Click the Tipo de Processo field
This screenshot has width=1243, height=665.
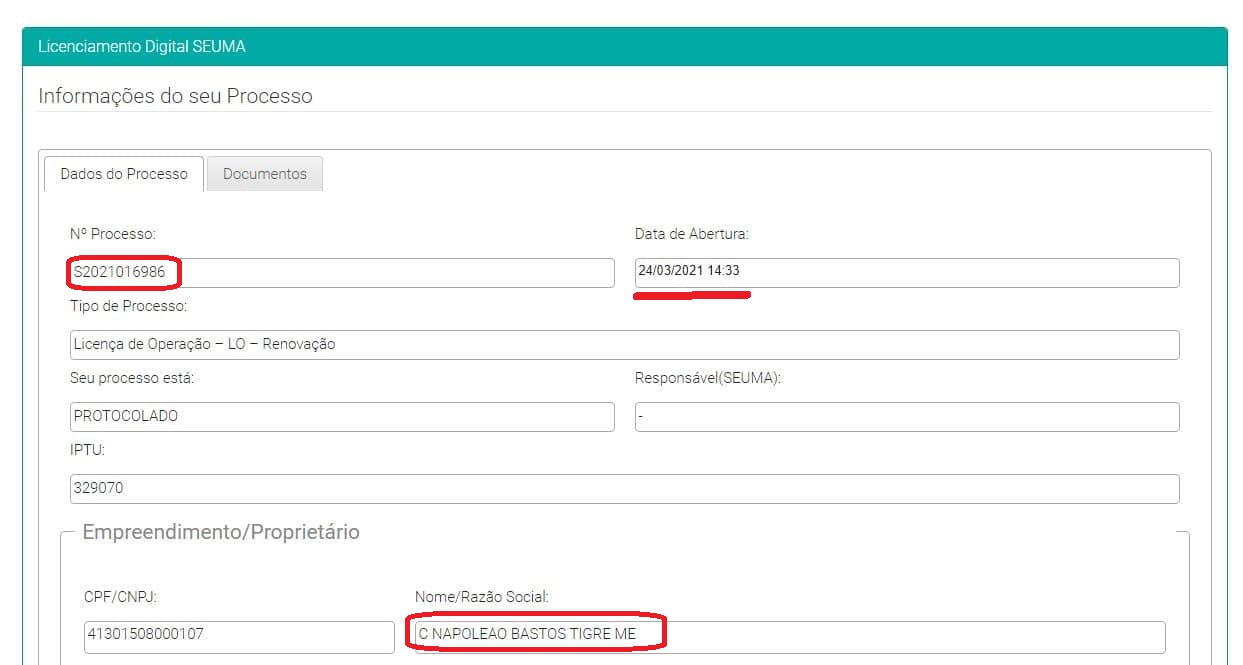click(x=624, y=345)
